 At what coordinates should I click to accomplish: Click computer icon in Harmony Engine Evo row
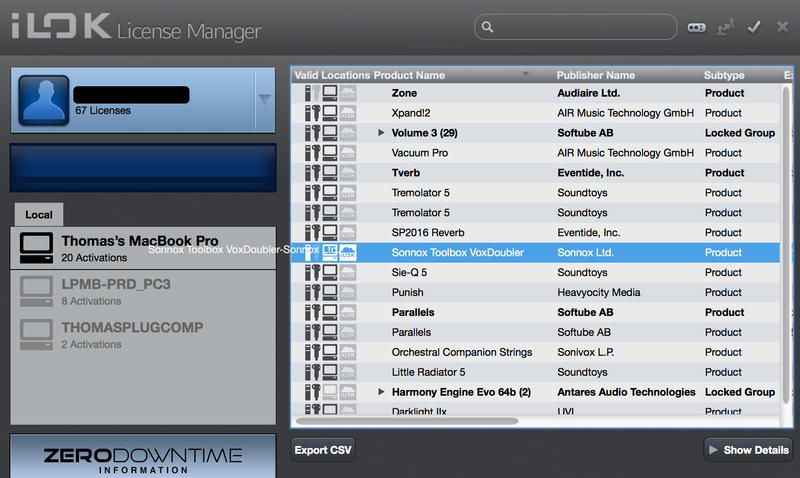(x=330, y=392)
